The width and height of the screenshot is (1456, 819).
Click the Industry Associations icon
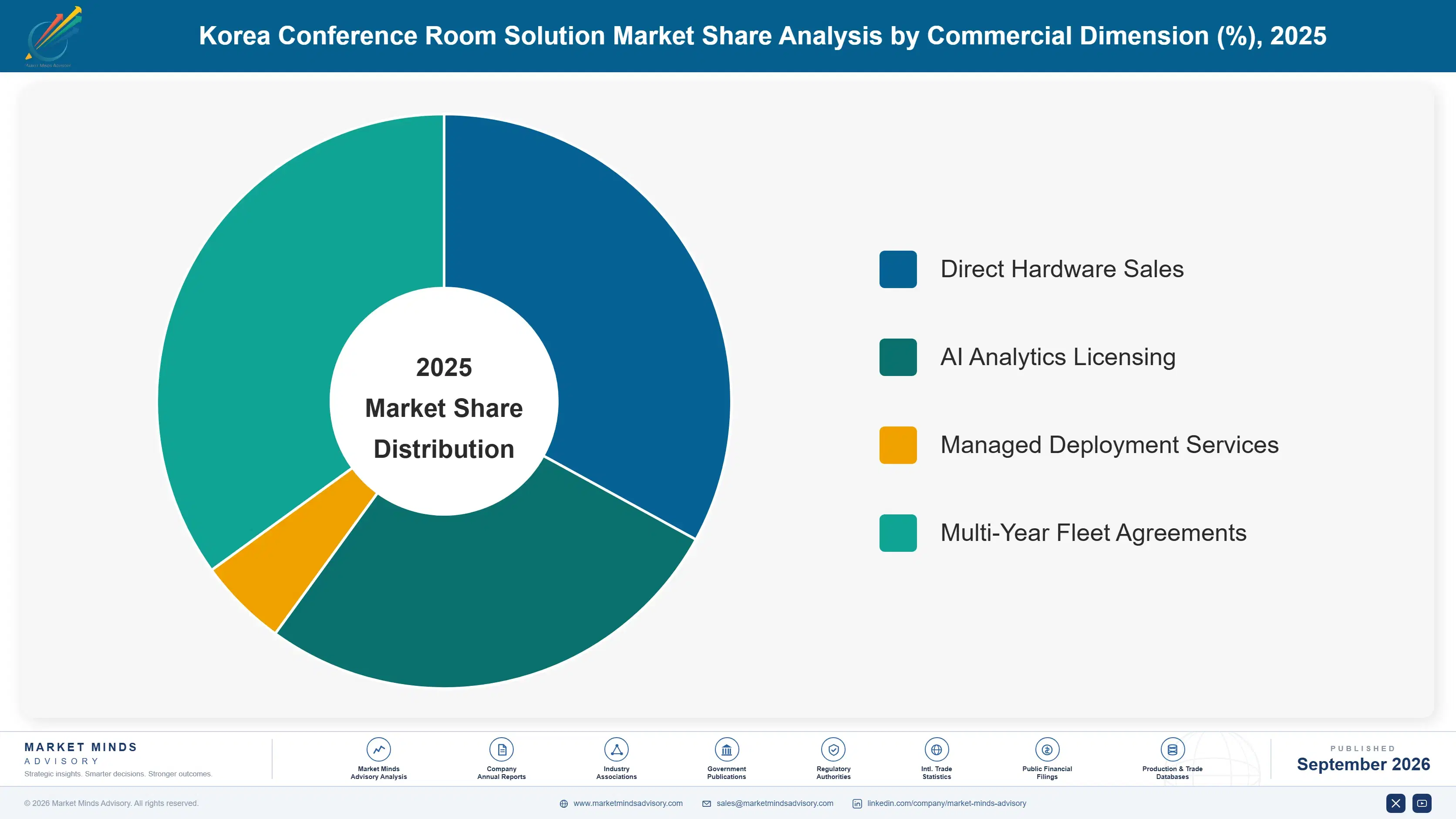[616, 749]
